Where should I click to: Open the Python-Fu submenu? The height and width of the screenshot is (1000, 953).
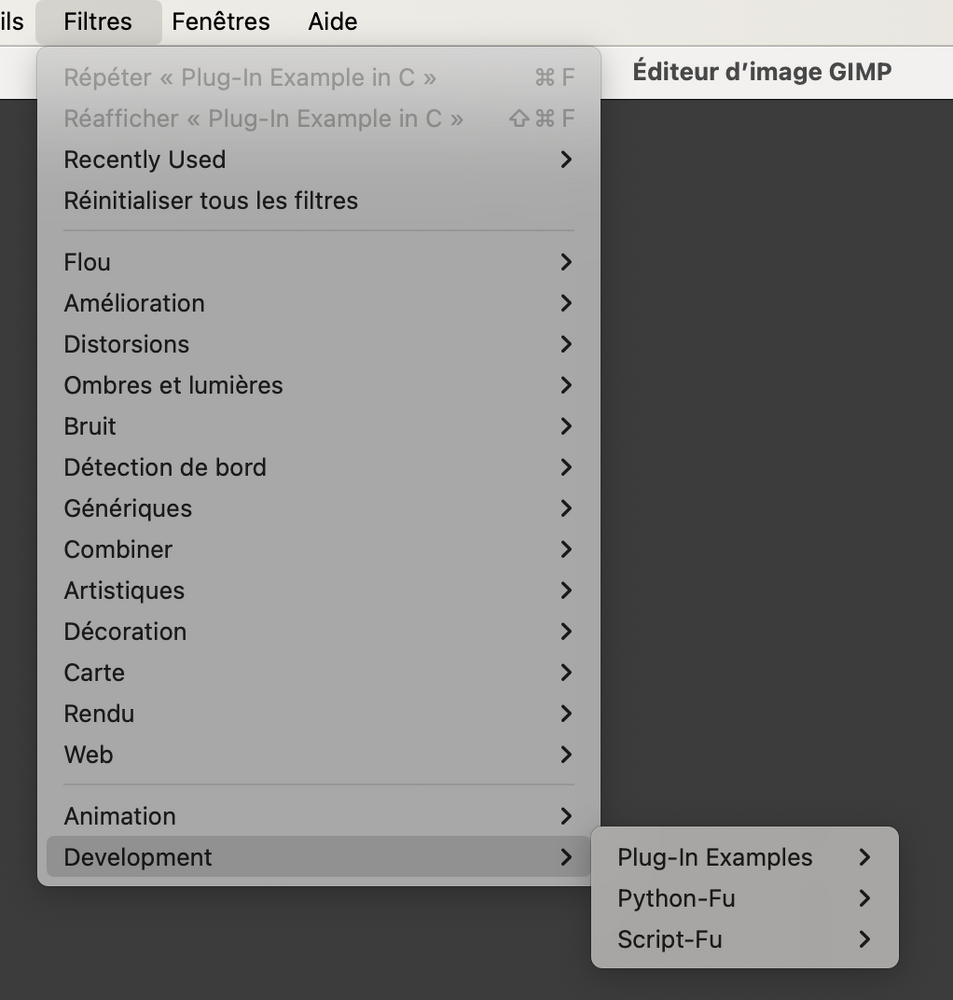[x=676, y=898]
